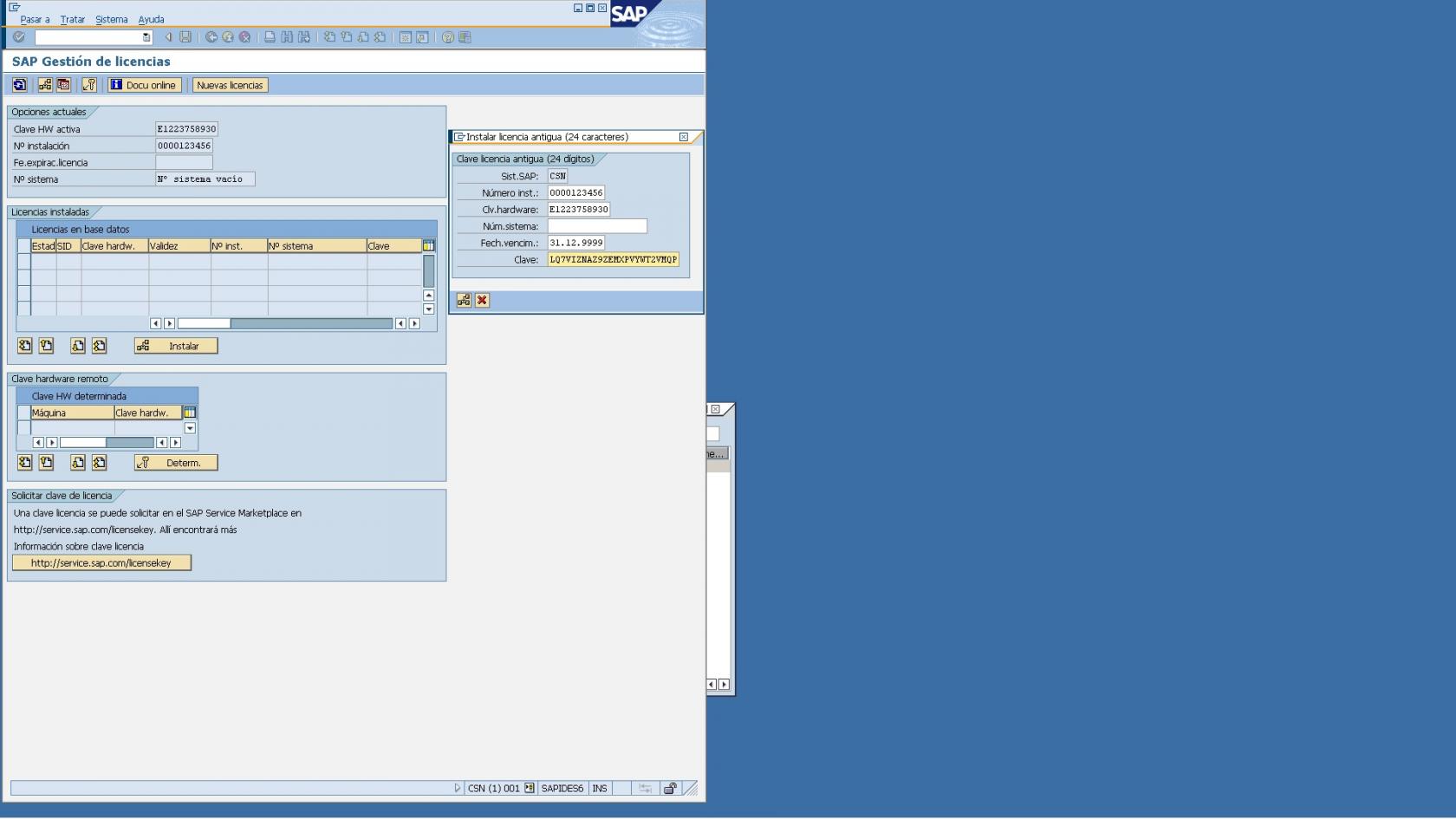Select all rows in installed licenses table
This screenshot has width=1456, height=819.
pyautogui.click(x=23, y=246)
